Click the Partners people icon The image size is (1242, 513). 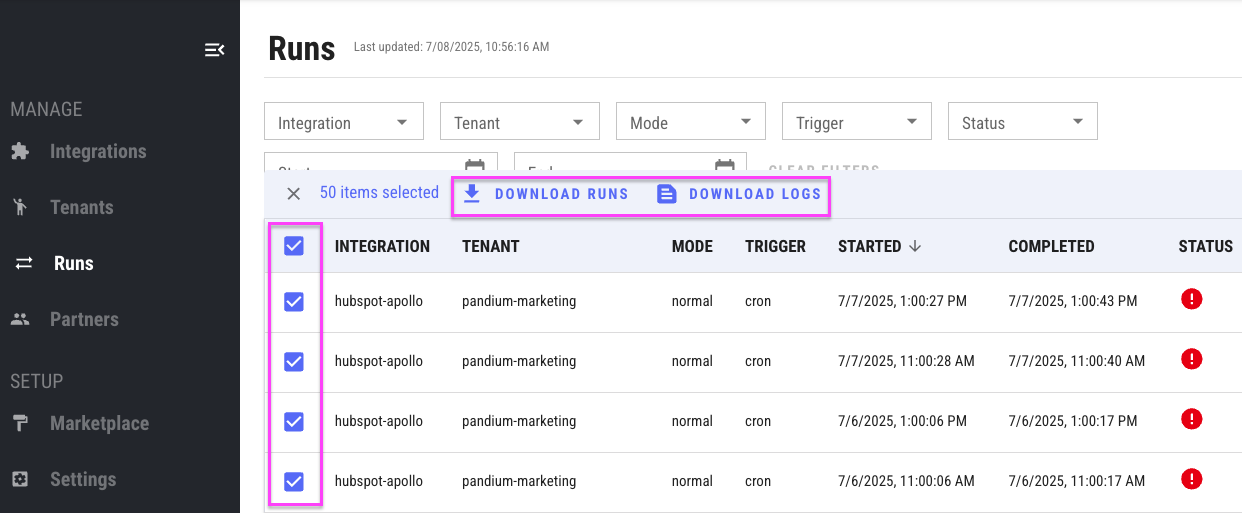coord(20,320)
